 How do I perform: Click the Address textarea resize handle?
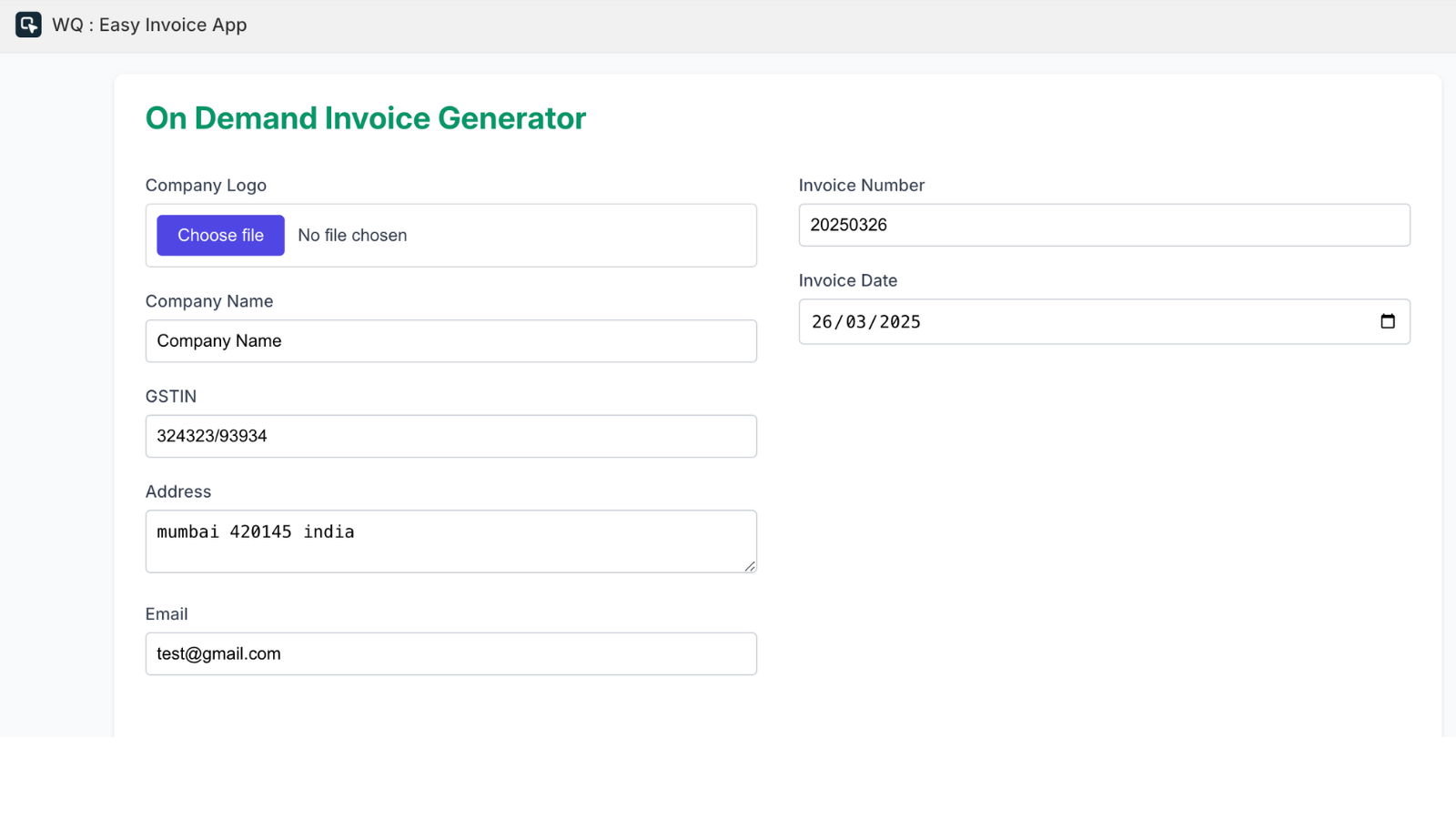tap(750, 566)
